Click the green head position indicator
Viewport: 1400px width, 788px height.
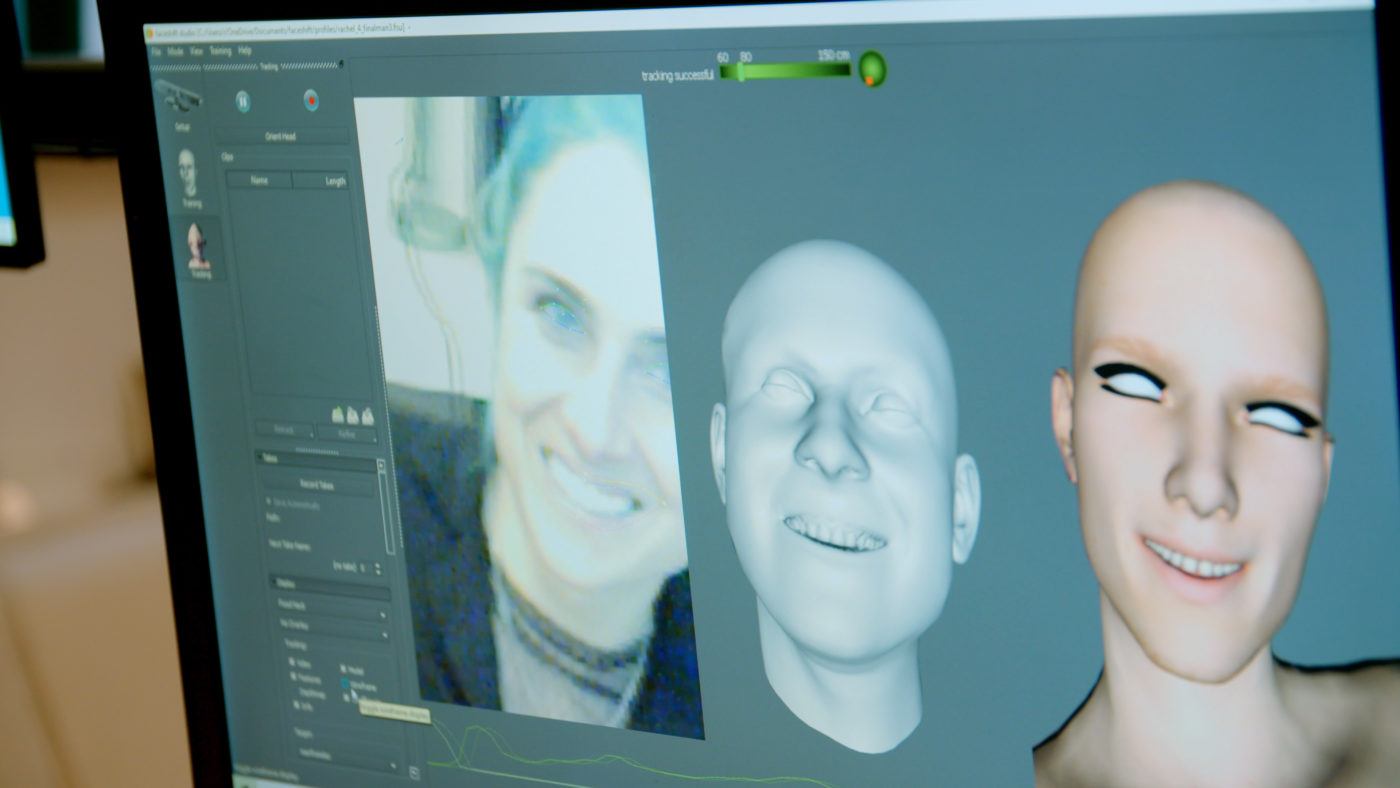(x=872, y=69)
